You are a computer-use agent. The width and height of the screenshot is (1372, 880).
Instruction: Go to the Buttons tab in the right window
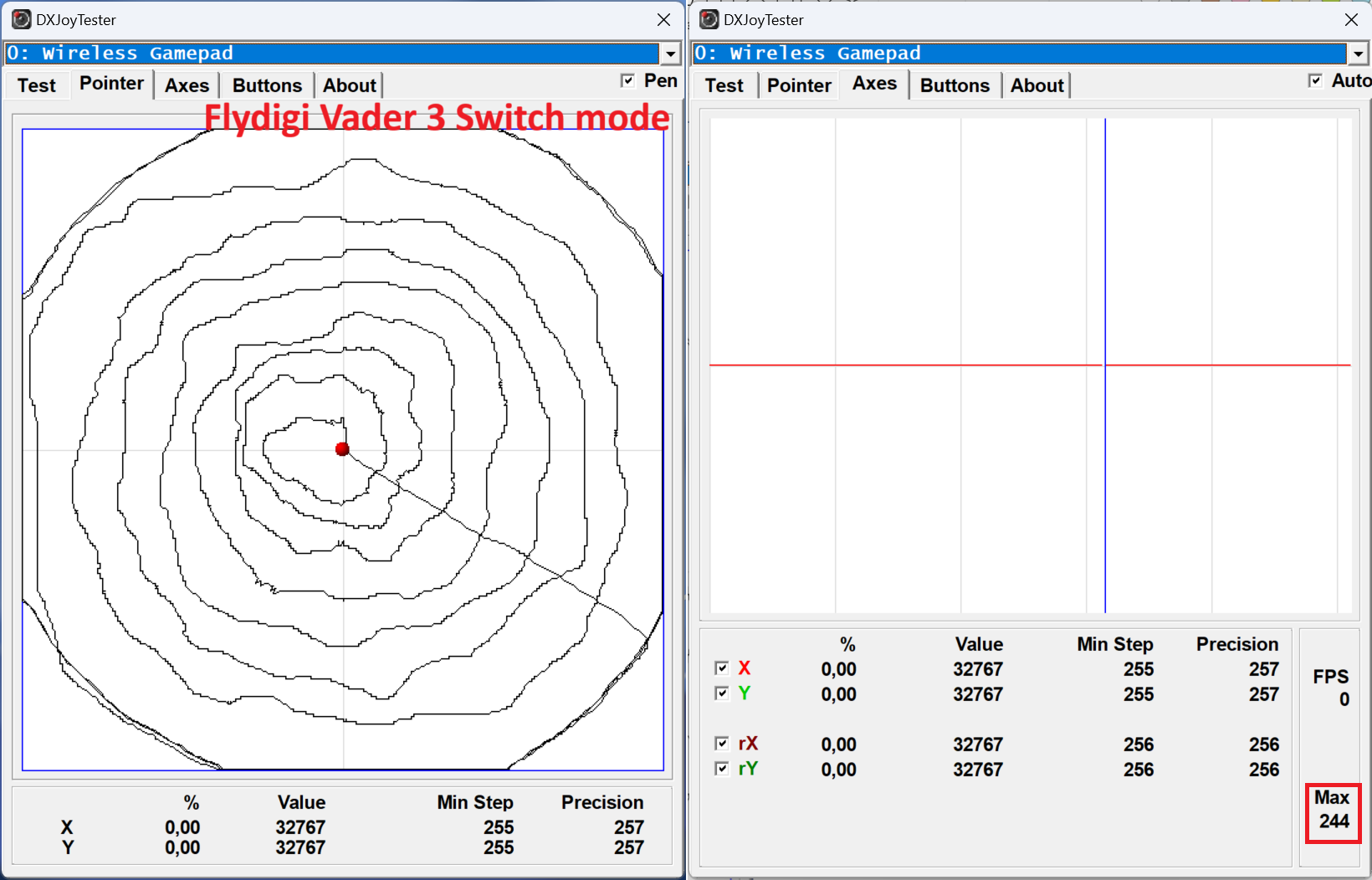(955, 85)
